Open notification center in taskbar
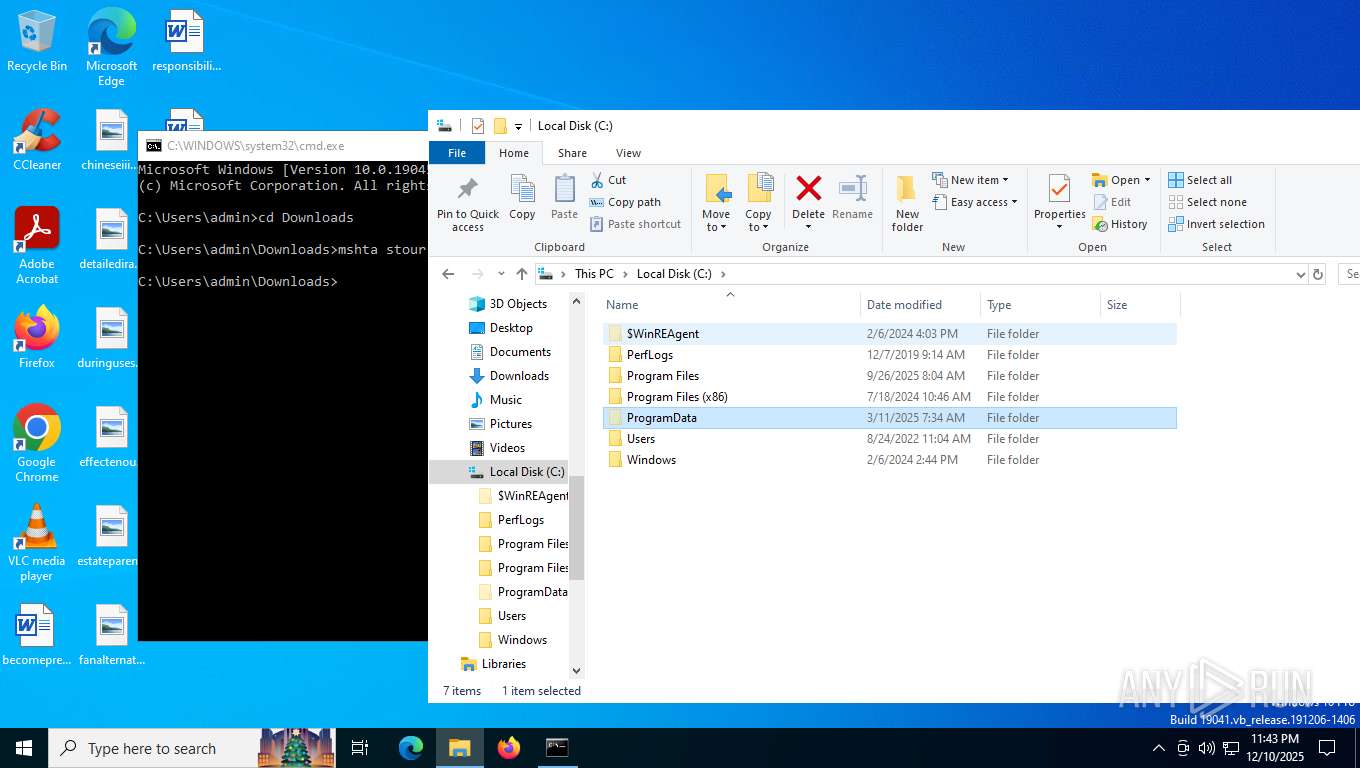 click(x=1327, y=748)
